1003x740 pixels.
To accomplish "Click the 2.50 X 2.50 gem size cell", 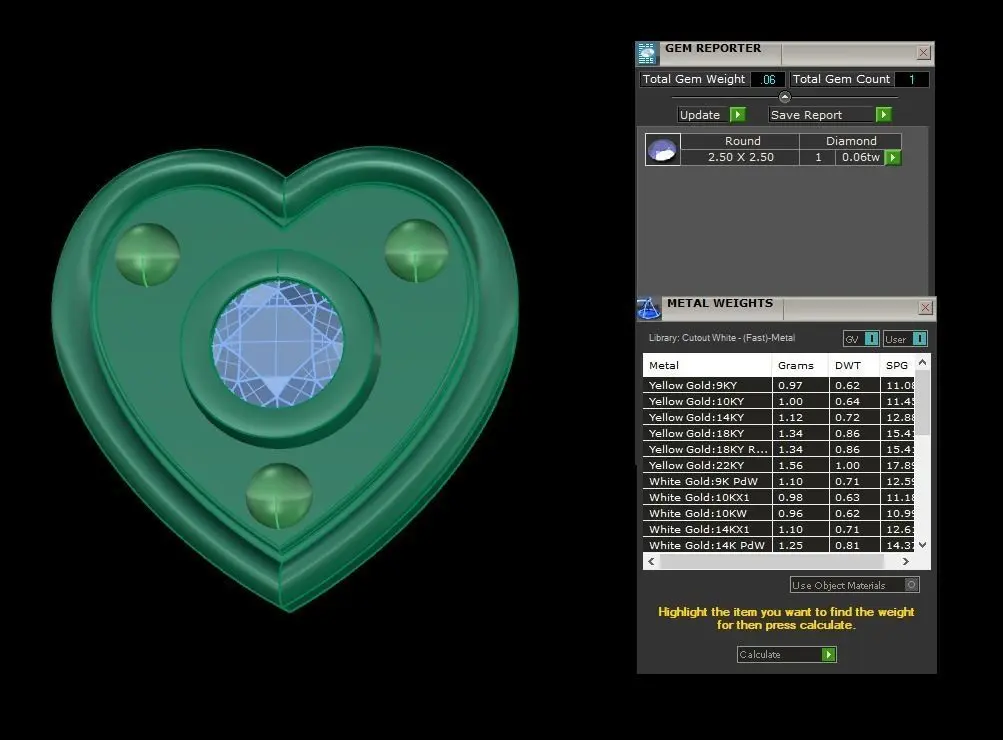I will [740, 157].
